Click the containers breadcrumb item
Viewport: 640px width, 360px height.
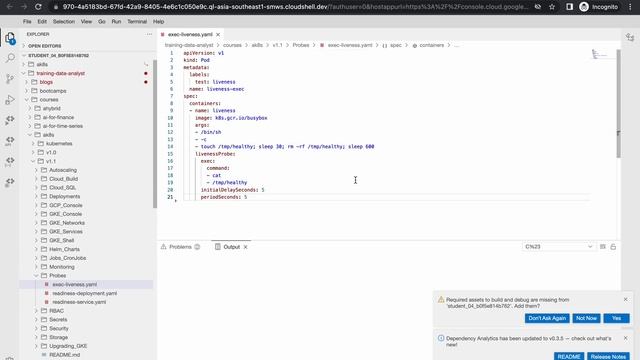[431, 45]
